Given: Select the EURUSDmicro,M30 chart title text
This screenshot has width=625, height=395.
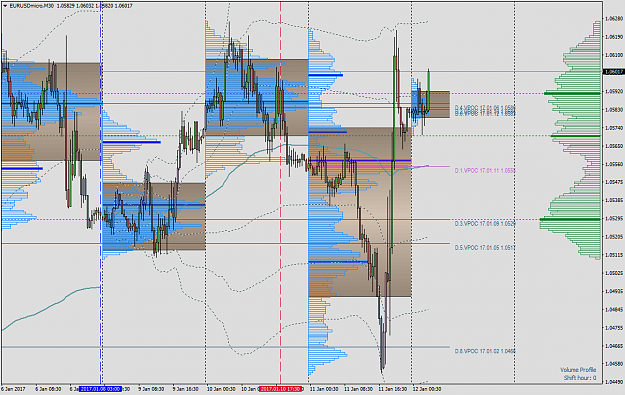Looking at the screenshot, I should (31, 6).
